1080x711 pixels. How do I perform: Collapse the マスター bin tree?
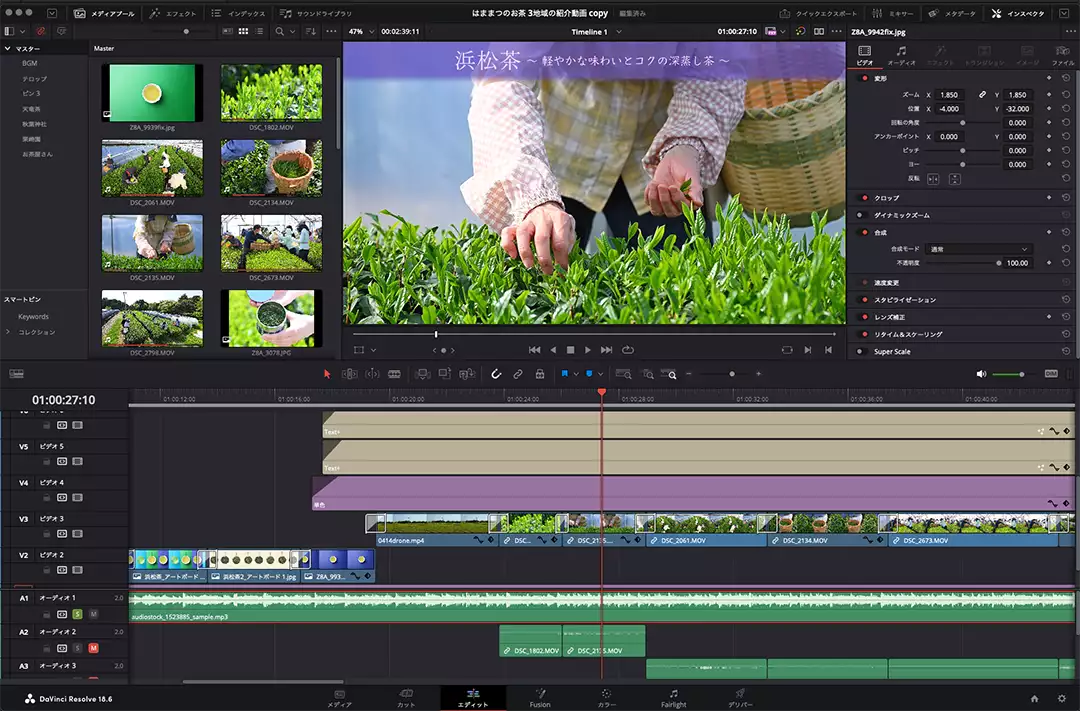click(x=8, y=48)
